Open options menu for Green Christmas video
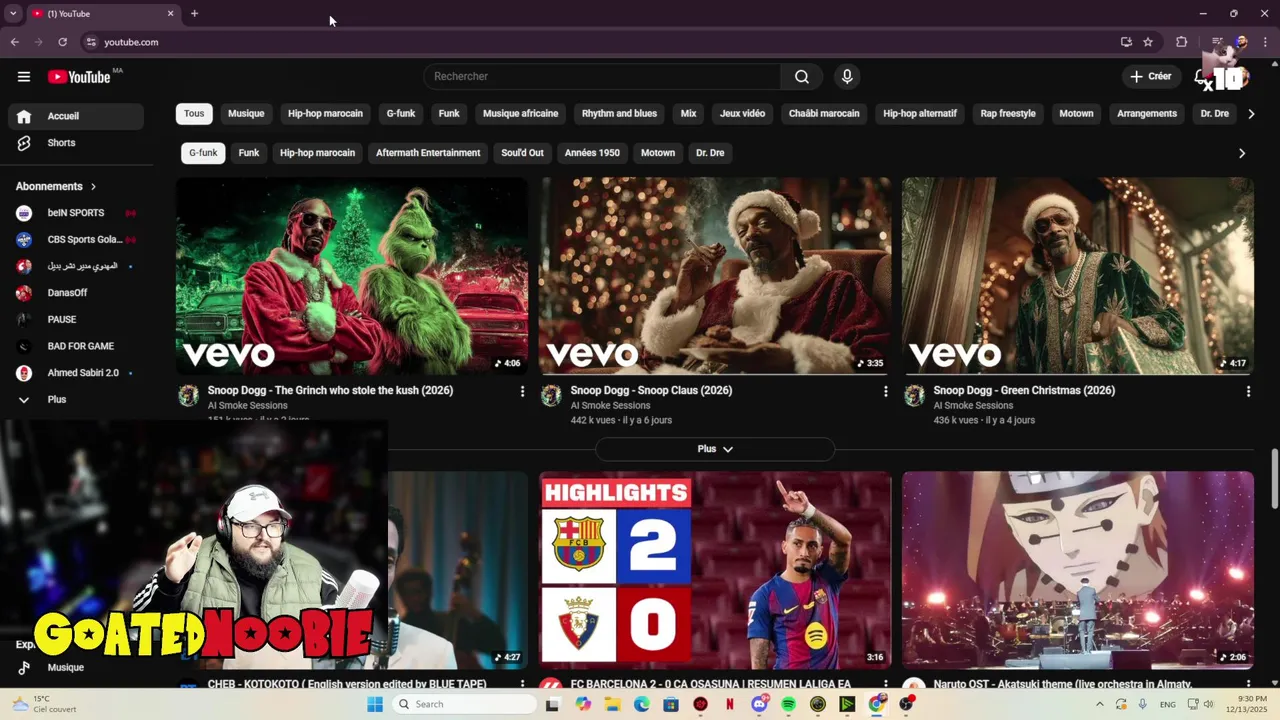1280x720 pixels. (1248, 392)
